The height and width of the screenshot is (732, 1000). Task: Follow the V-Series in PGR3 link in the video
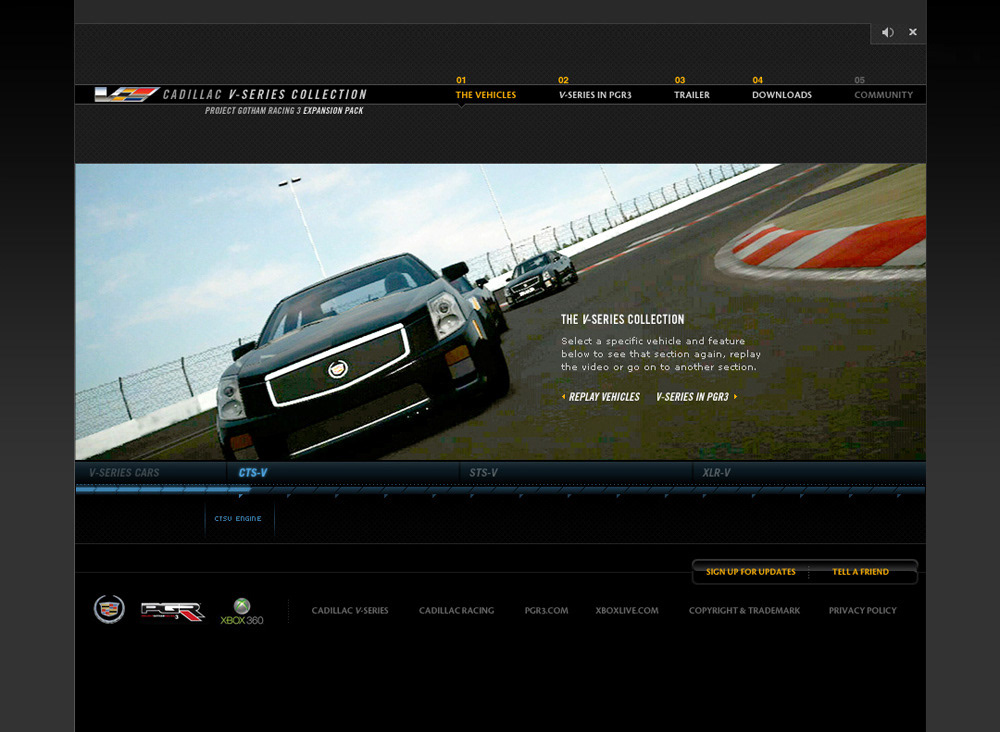tap(696, 397)
